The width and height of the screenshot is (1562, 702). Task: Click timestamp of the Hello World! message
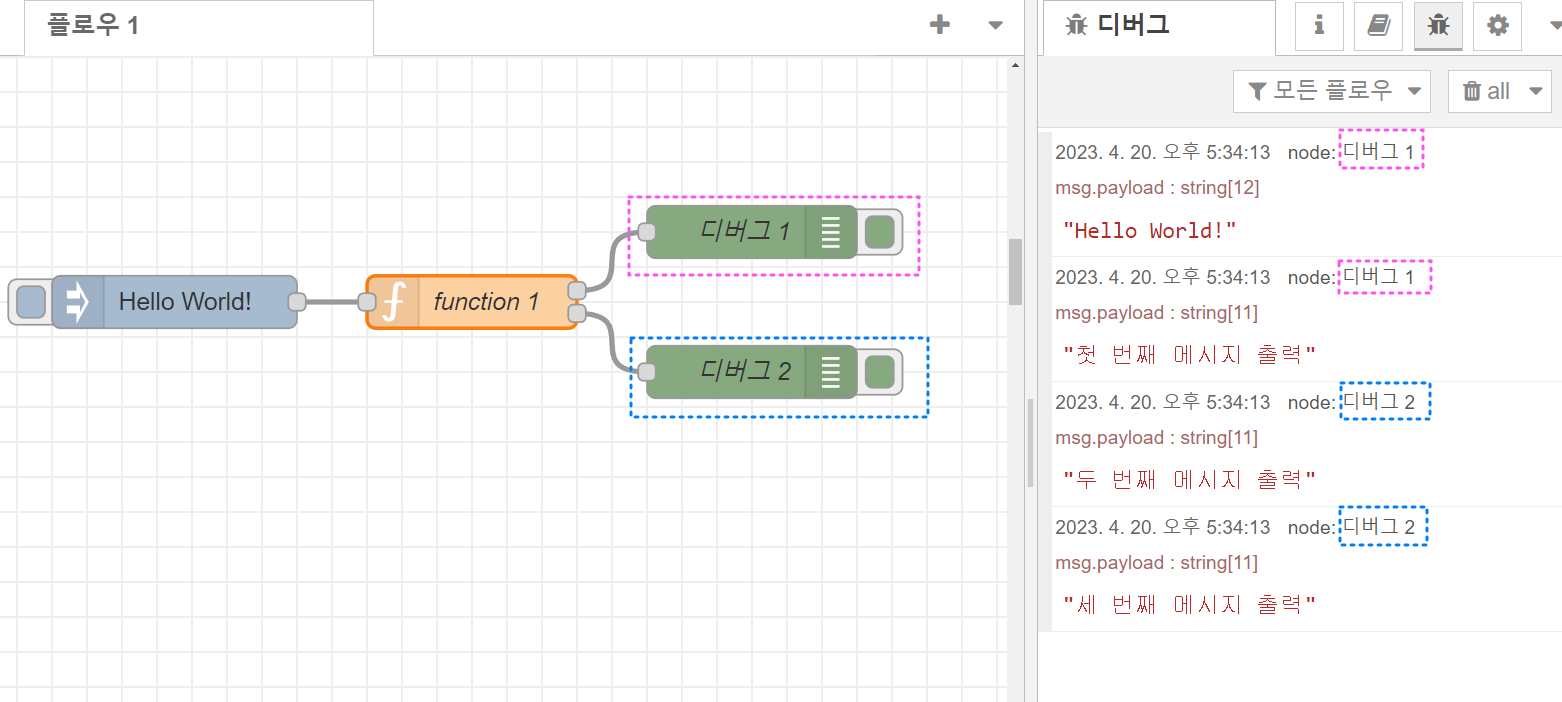[1162, 152]
